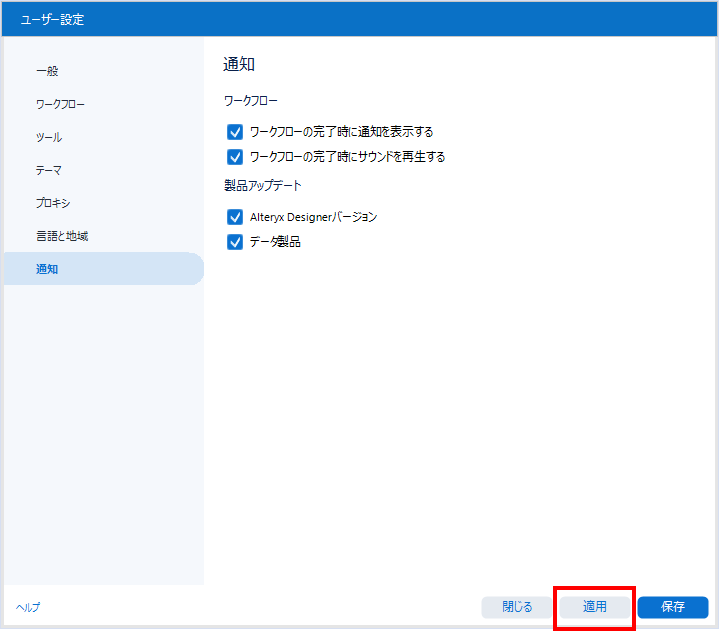Click the ワークフロー section label in the content pane

(250, 101)
